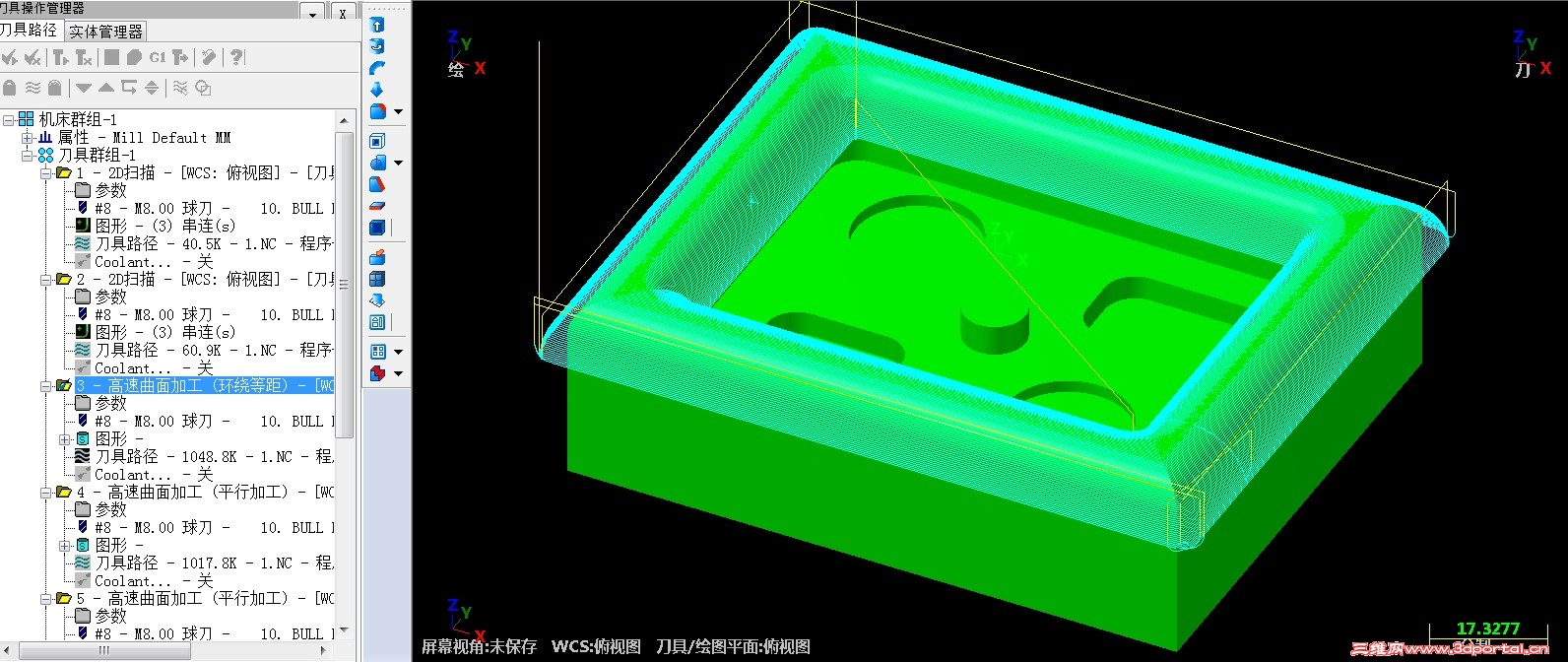Click the layout drawing icon

coord(377,322)
